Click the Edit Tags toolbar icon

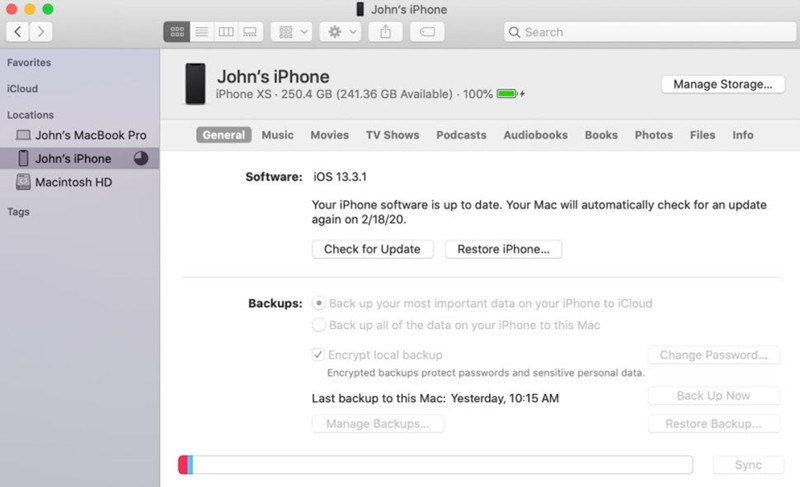(427, 32)
